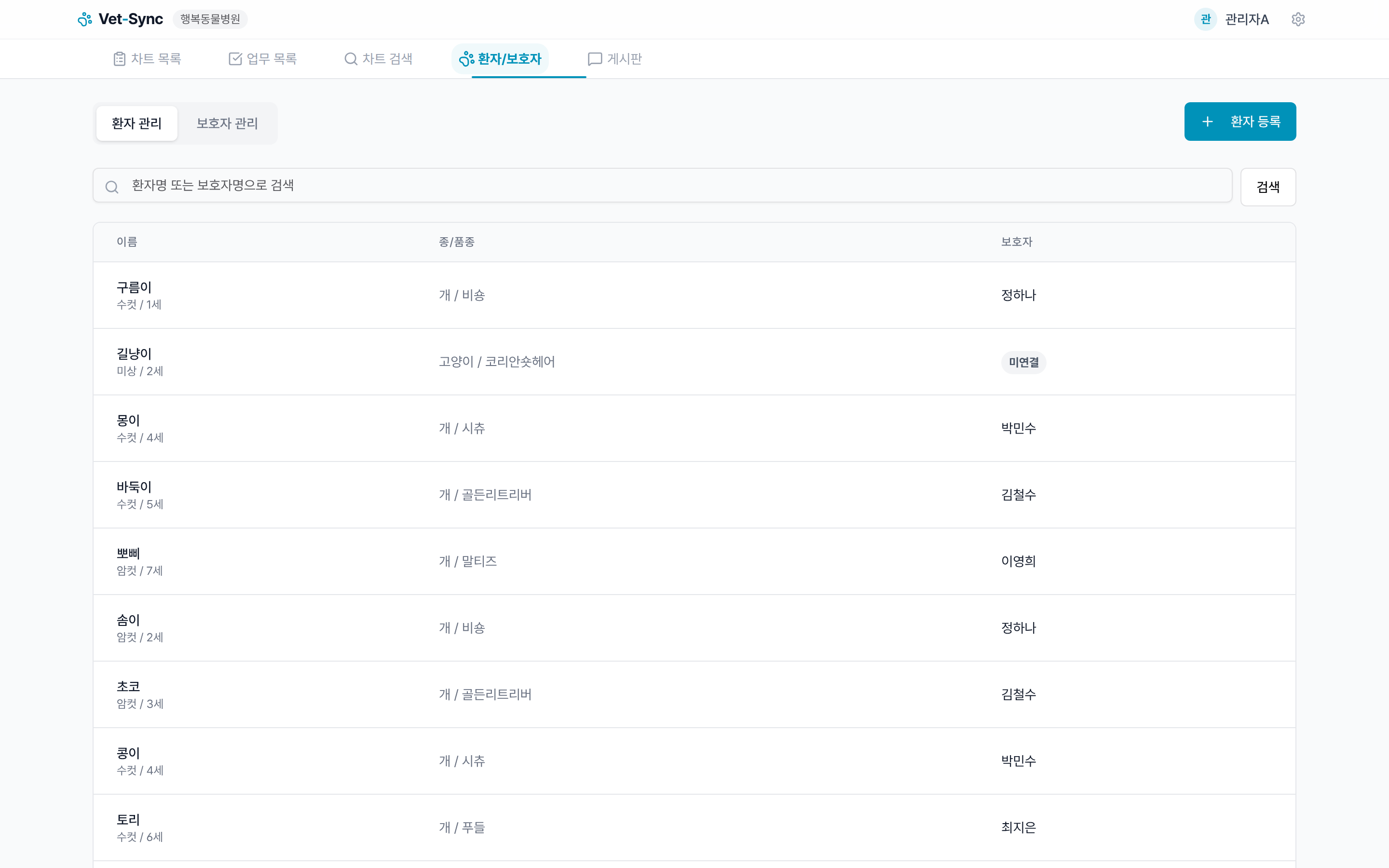
Task: Click the clipboard icon for 차트 목록
Action: [x=120, y=58]
